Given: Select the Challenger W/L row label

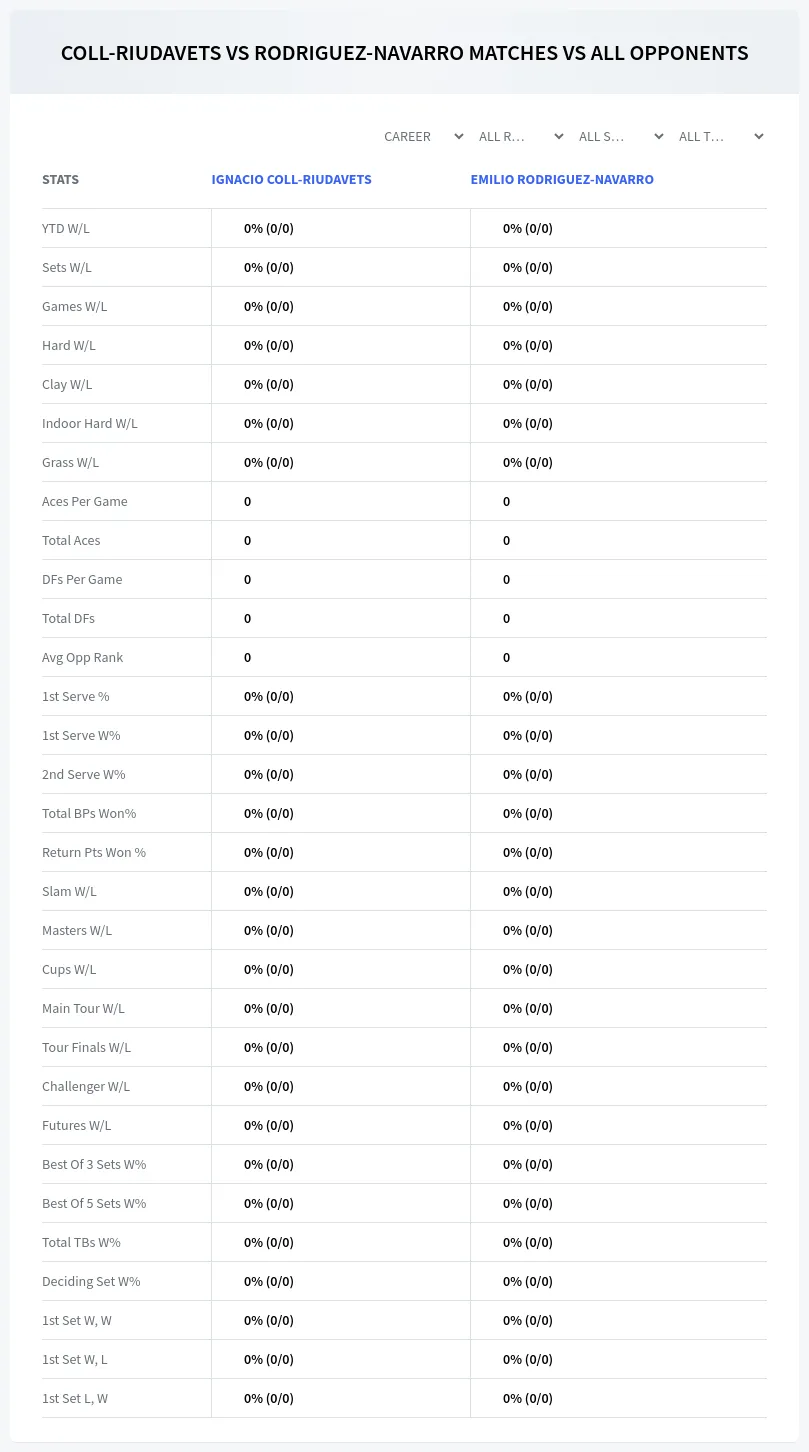Looking at the screenshot, I should [86, 1086].
